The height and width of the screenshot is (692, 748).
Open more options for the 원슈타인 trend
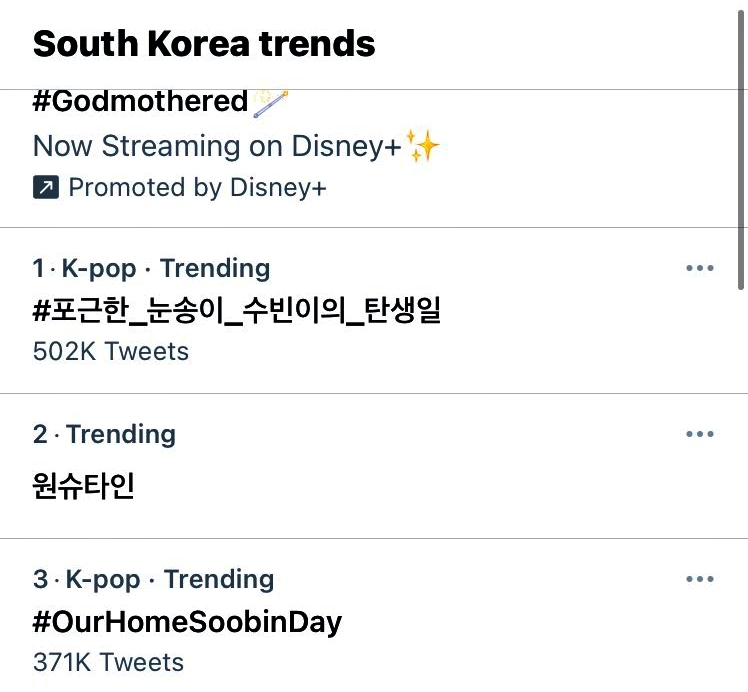pos(700,434)
